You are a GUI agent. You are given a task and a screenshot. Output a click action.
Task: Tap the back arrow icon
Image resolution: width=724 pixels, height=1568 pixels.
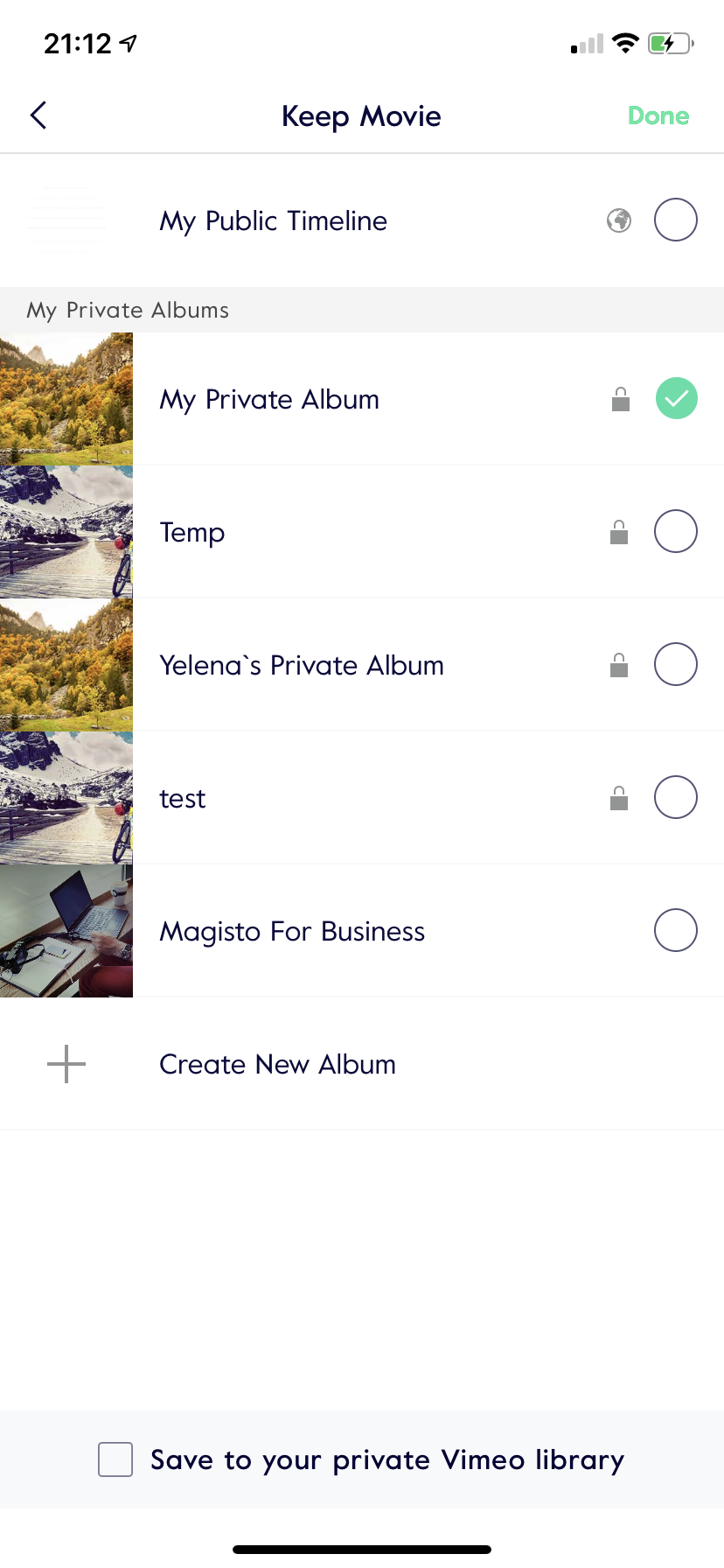tap(38, 115)
